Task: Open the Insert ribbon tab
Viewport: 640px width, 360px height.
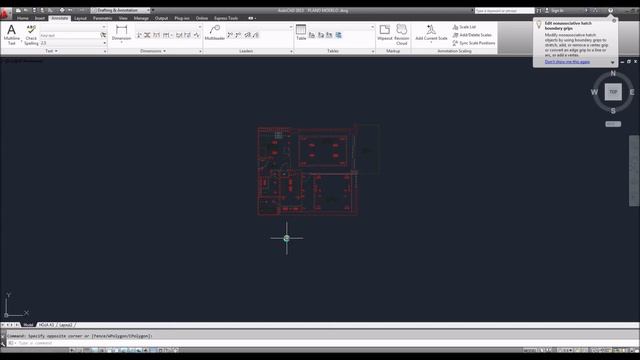Action: [x=40, y=18]
